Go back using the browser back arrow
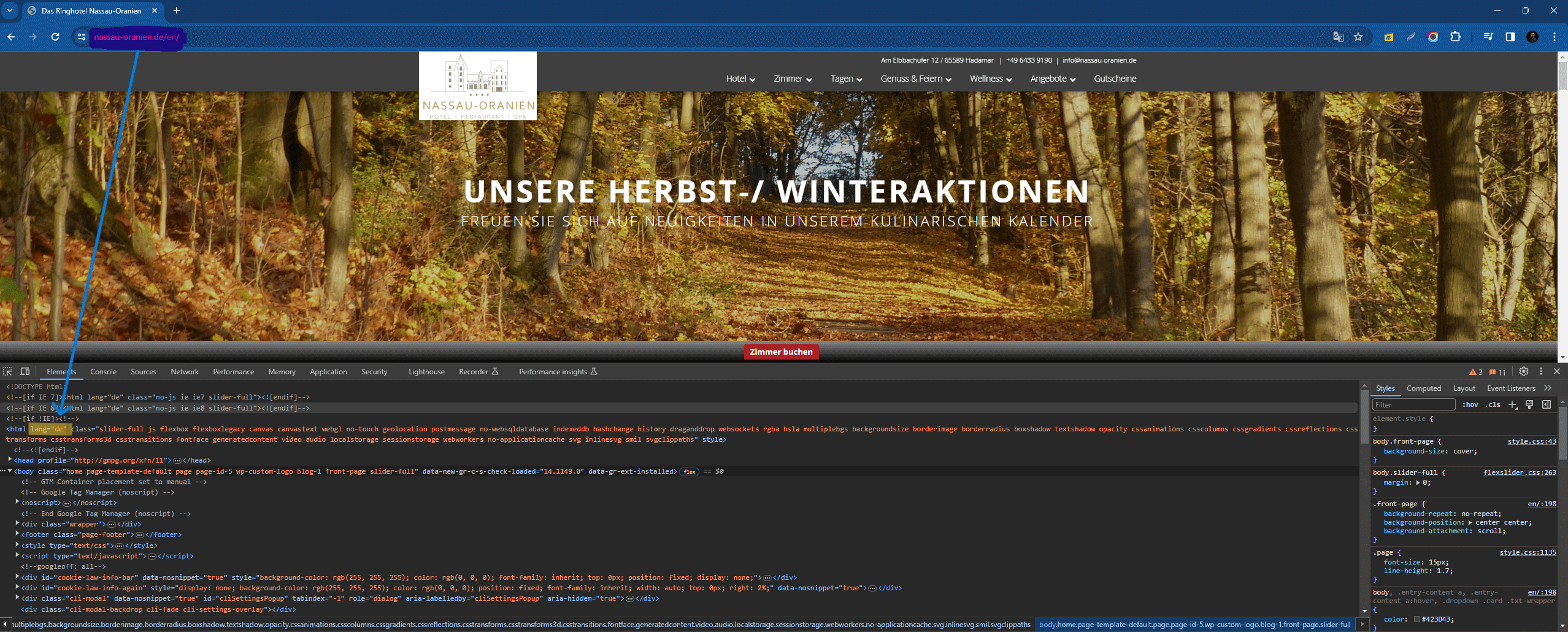This screenshot has width=1568, height=632. coord(11,37)
